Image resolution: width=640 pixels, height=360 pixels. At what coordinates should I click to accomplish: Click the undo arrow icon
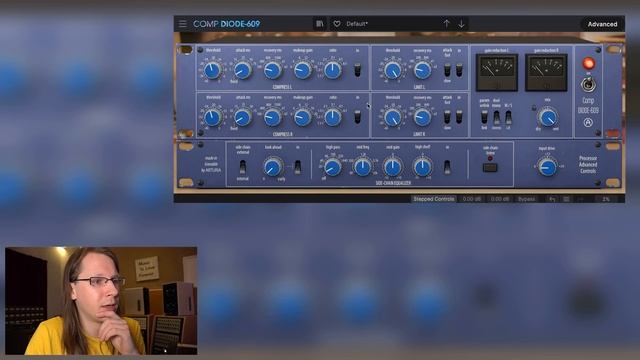click(x=552, y=199)
